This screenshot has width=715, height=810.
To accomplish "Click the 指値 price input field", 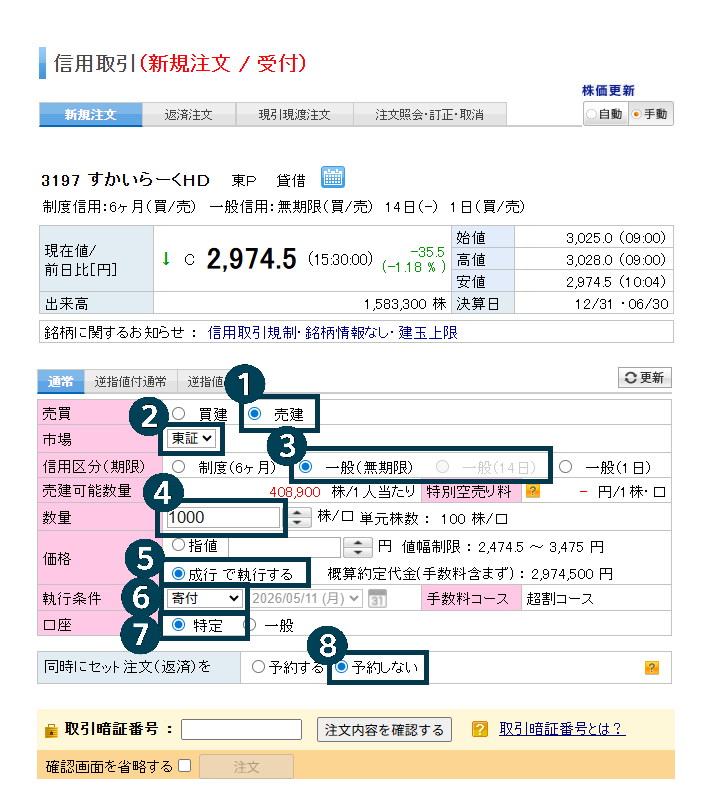I will coord(284,547).
